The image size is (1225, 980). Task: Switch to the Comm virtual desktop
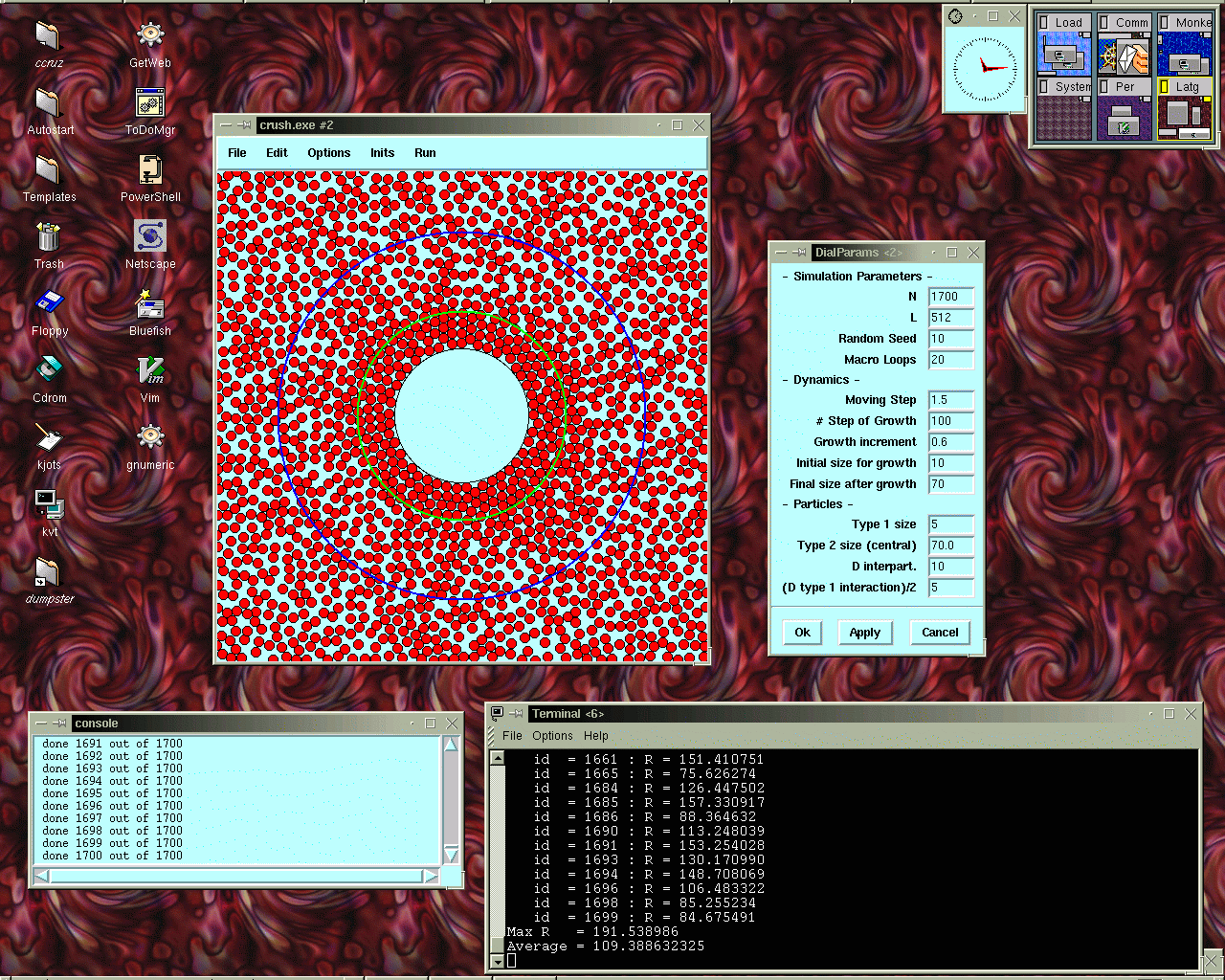pos(1124,45)
